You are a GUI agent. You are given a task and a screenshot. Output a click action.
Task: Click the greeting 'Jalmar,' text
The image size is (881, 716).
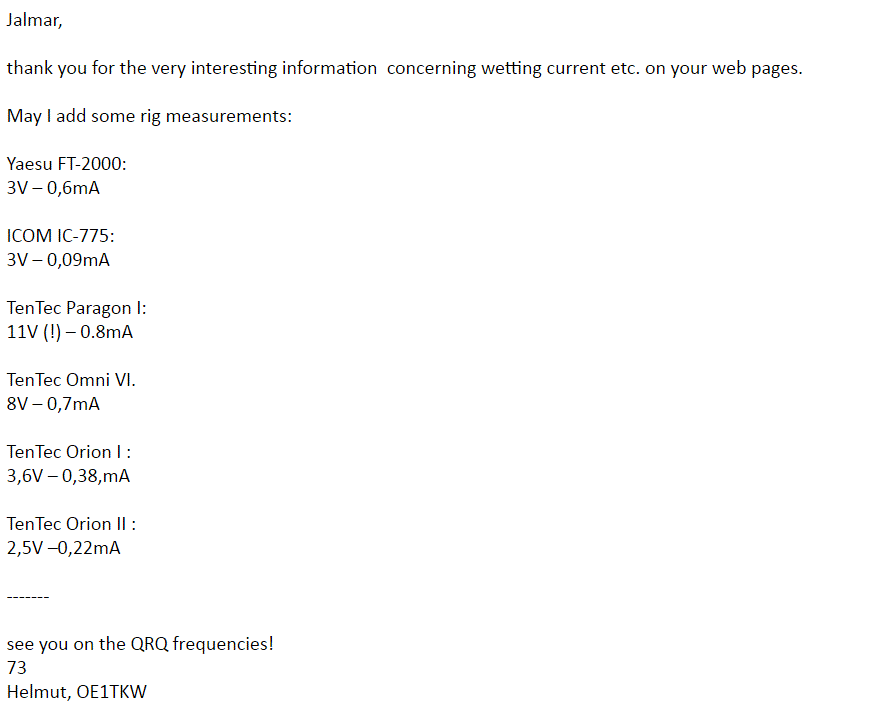point(34,20)
